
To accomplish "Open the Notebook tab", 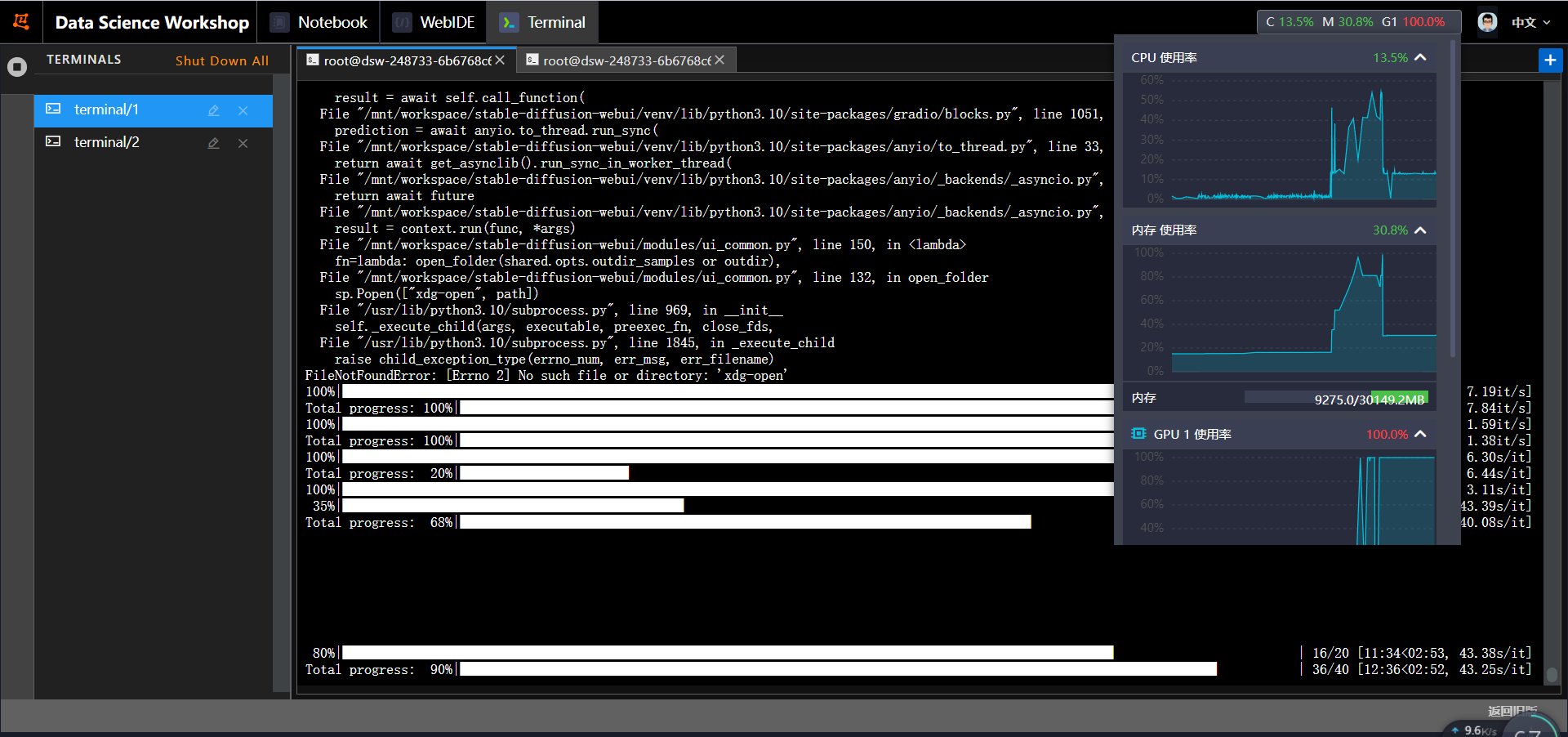I will (x=318, y=22).
